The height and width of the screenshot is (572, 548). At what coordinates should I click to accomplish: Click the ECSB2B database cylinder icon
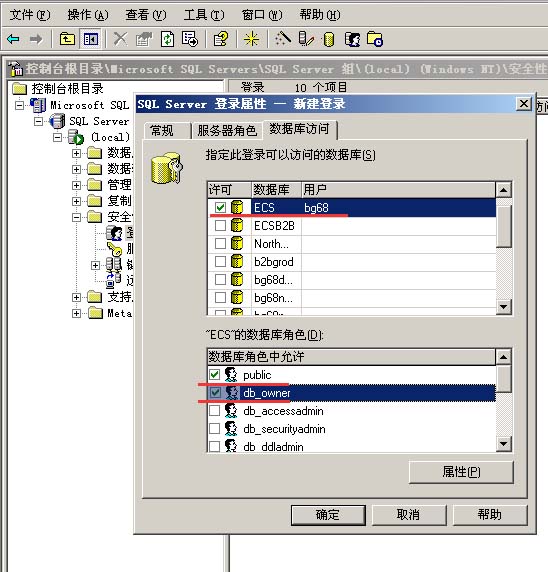click(237, 225)
